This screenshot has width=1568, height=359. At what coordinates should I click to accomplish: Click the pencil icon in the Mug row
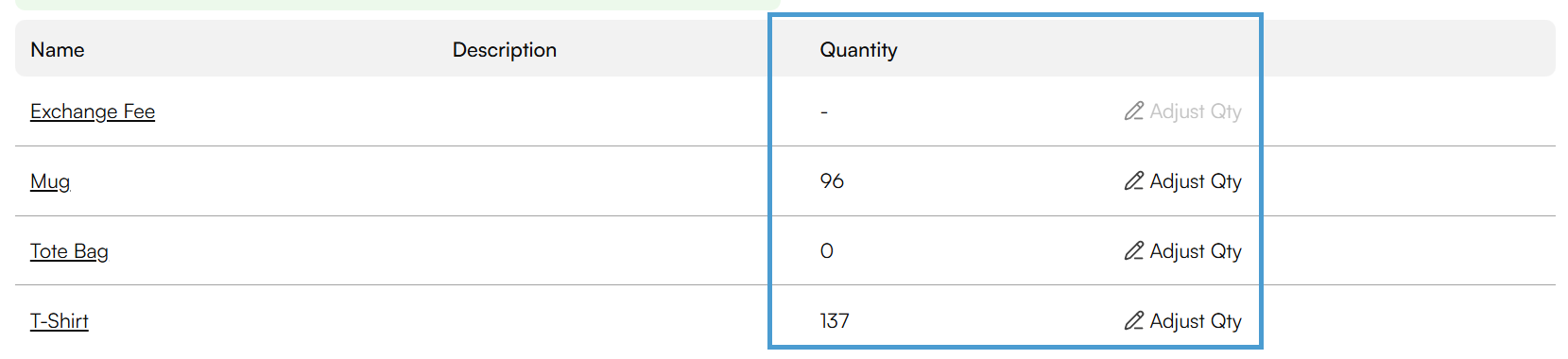pyautogui.click(x=1134, y=181)
